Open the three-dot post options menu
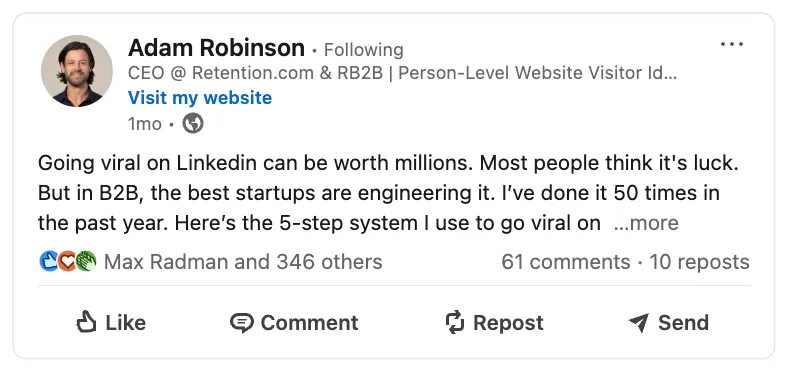 732,44
